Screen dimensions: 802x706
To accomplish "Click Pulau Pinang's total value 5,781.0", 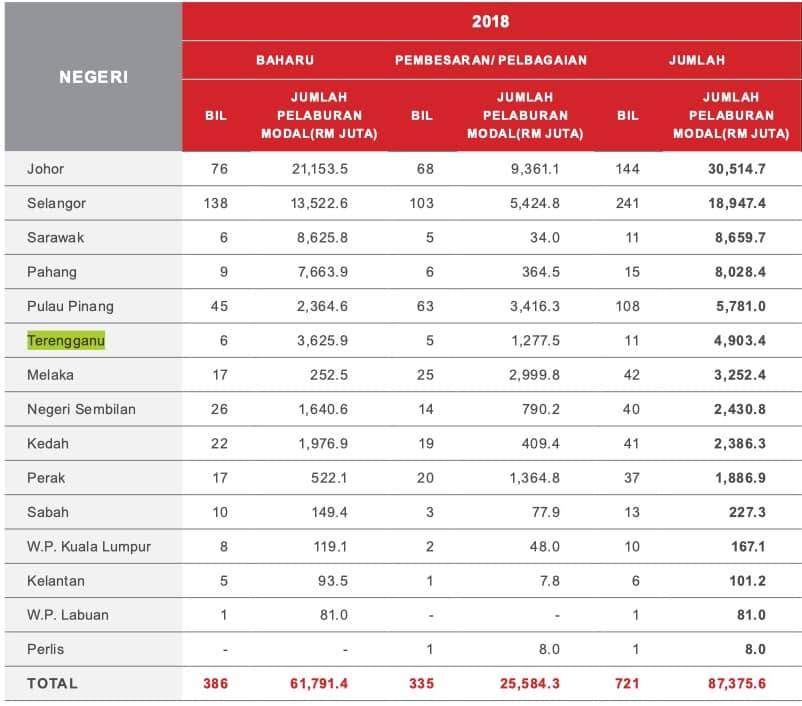I will (x=741, y=306).
